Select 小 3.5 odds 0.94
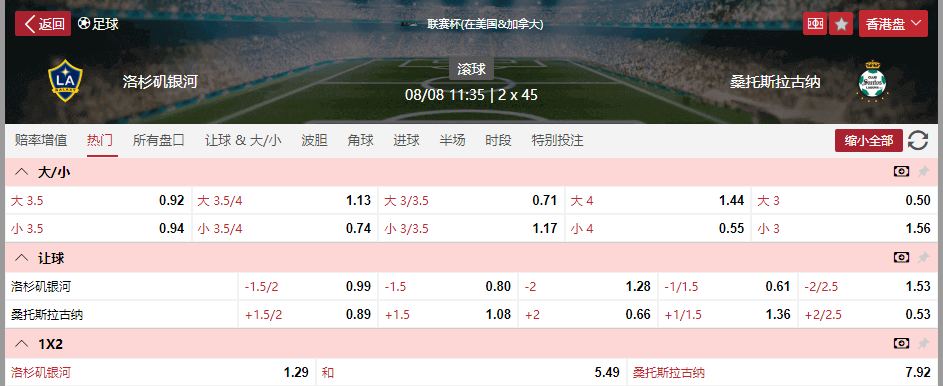Image resolution: width=943 pixels, height=386 pixels. (97, 228)
